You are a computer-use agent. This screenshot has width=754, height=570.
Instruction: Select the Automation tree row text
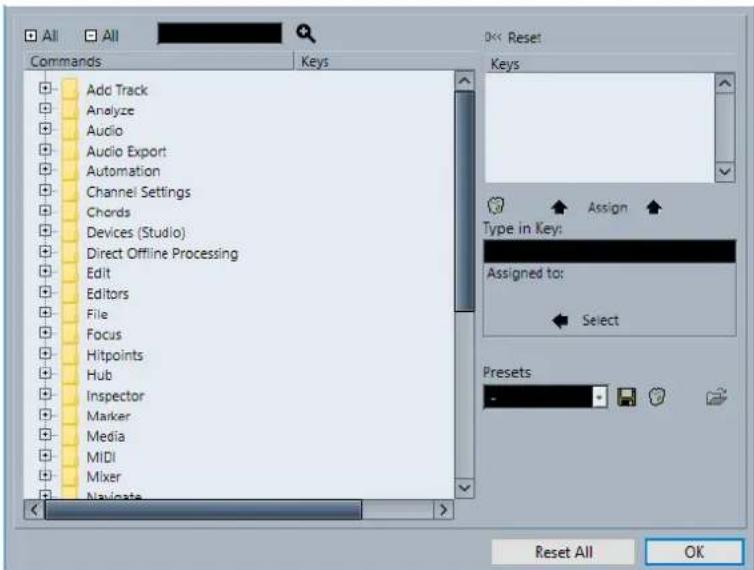123,171
